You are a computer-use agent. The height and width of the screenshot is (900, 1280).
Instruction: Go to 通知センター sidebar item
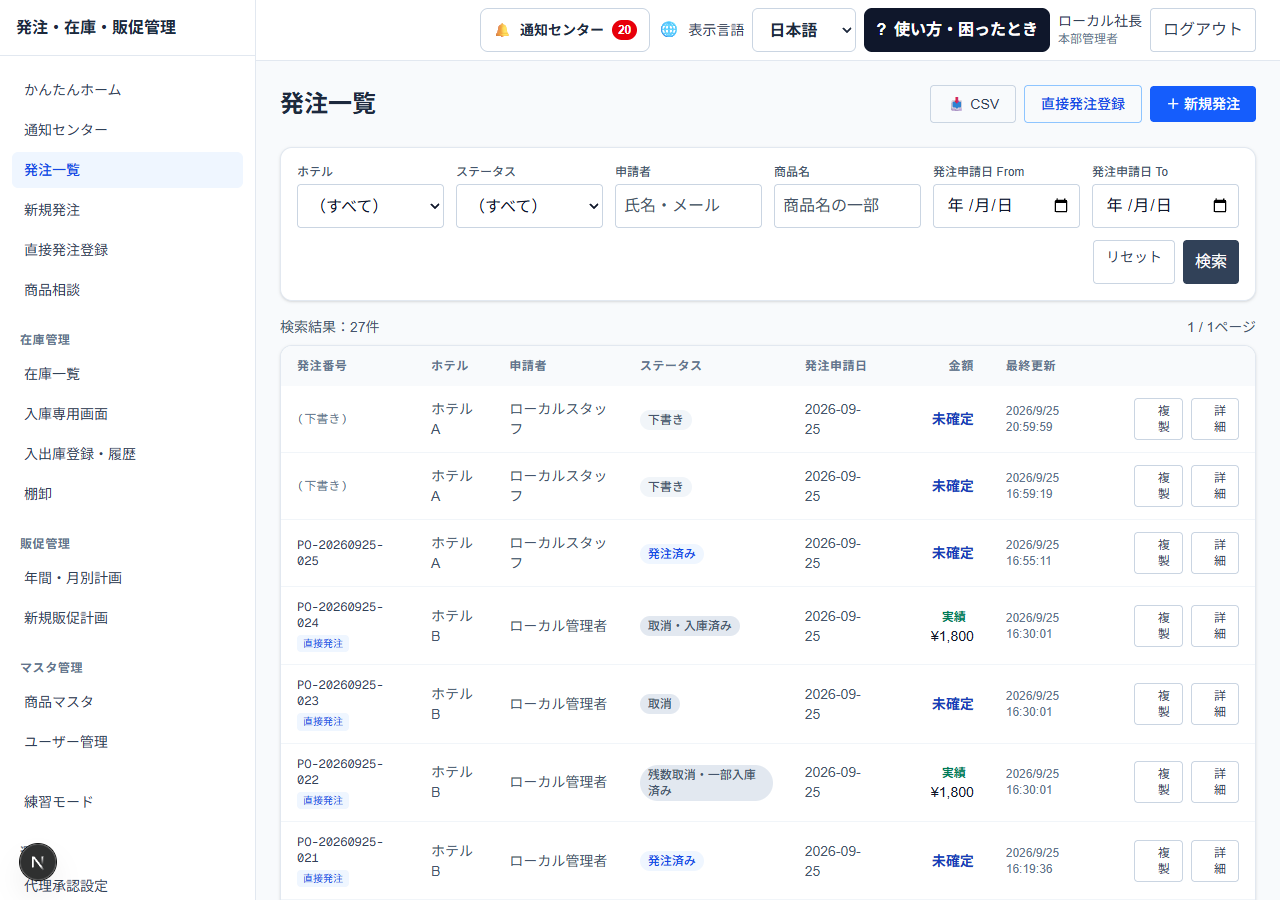pyautogui.click(x=127, y=130)
